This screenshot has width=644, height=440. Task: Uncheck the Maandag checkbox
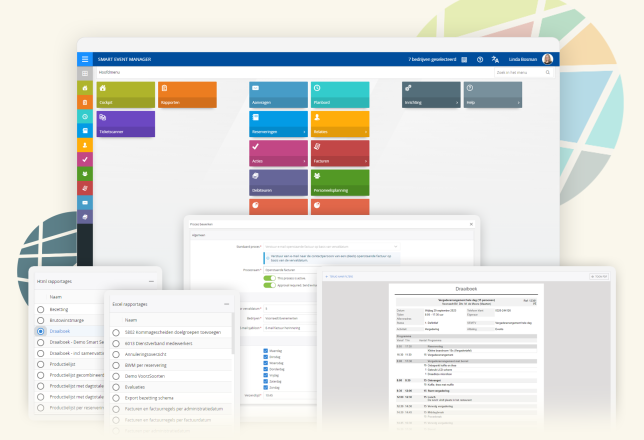pos(265,351)
